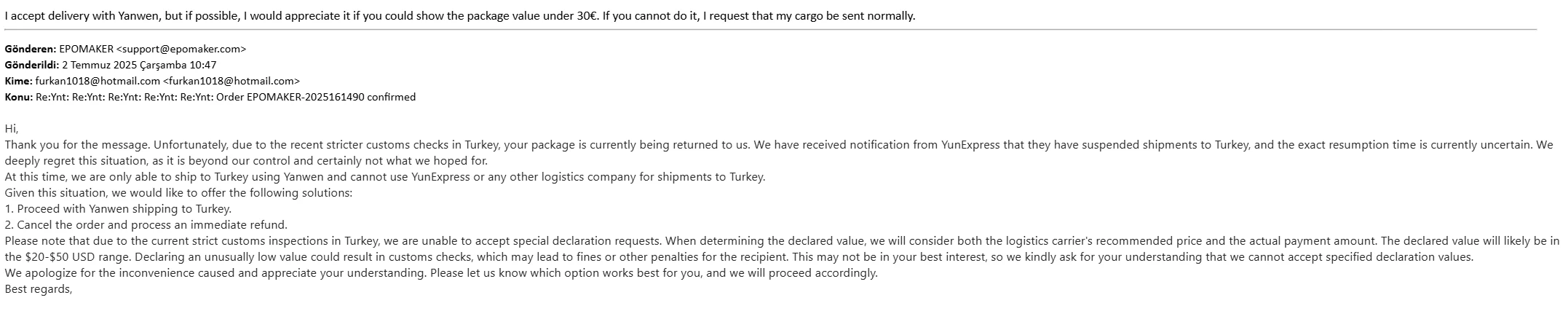Screen dimensions: 1568x311
Task: Click the horizontal divider below the reply text
Action: click(x=770, y=30)
